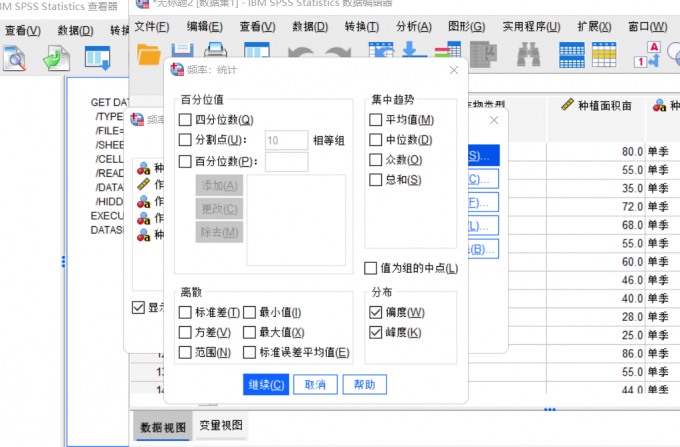Print with the printer toolbar icon
680x447 pixels.
(x=216, y=50)
